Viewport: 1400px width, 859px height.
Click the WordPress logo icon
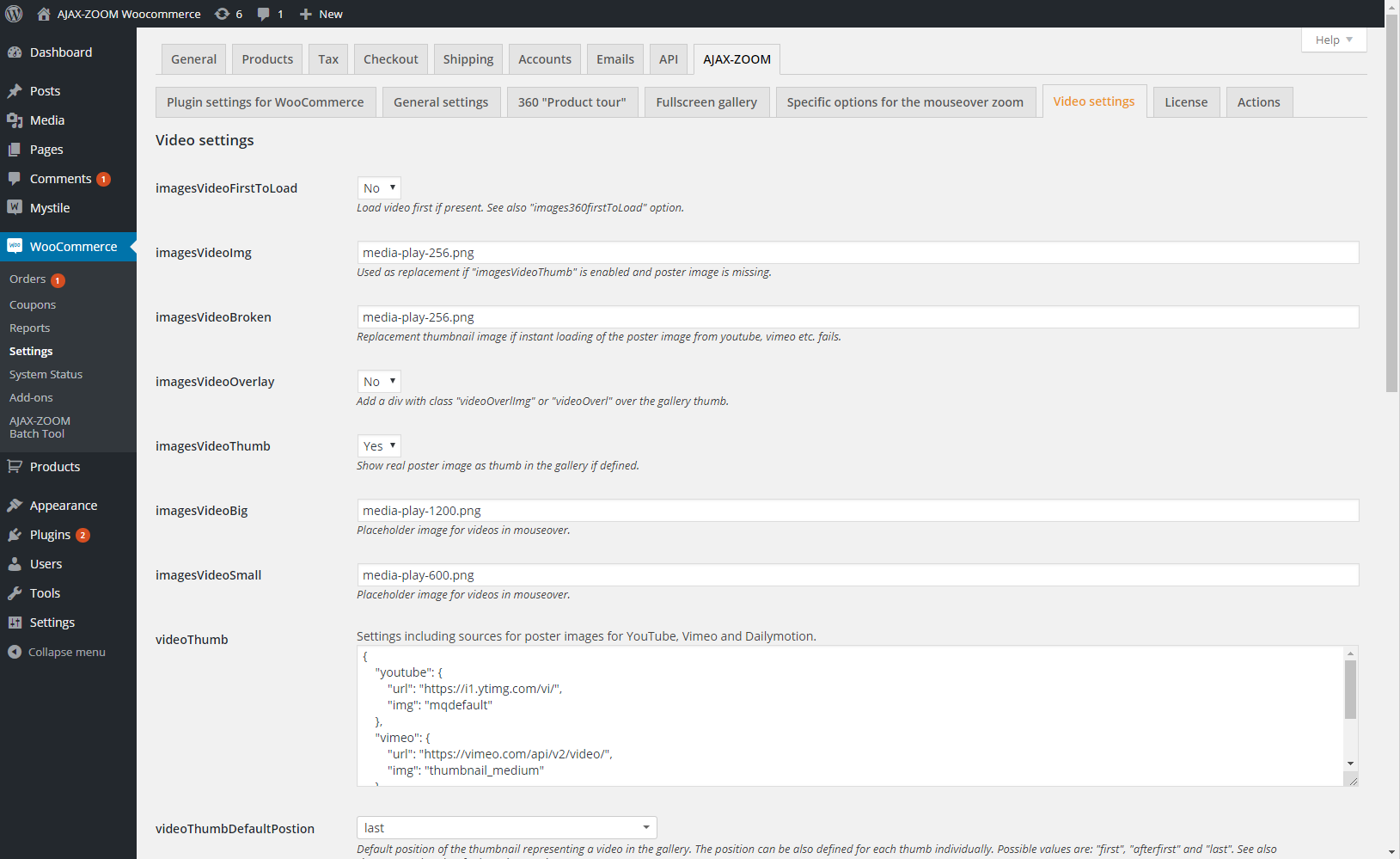(x=14, y=14)
